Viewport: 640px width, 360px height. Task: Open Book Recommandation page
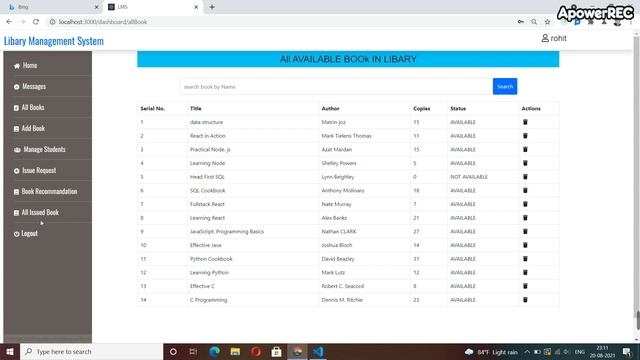point(45,191)
